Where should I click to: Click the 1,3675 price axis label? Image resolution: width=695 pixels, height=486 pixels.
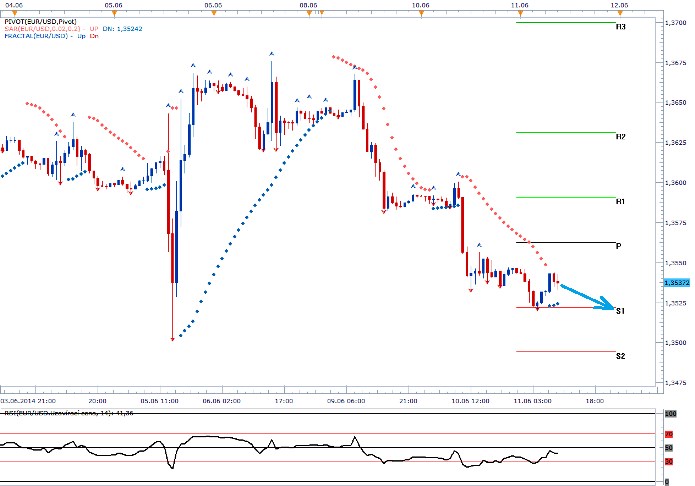pyautogui.click(x=676, y=63)
